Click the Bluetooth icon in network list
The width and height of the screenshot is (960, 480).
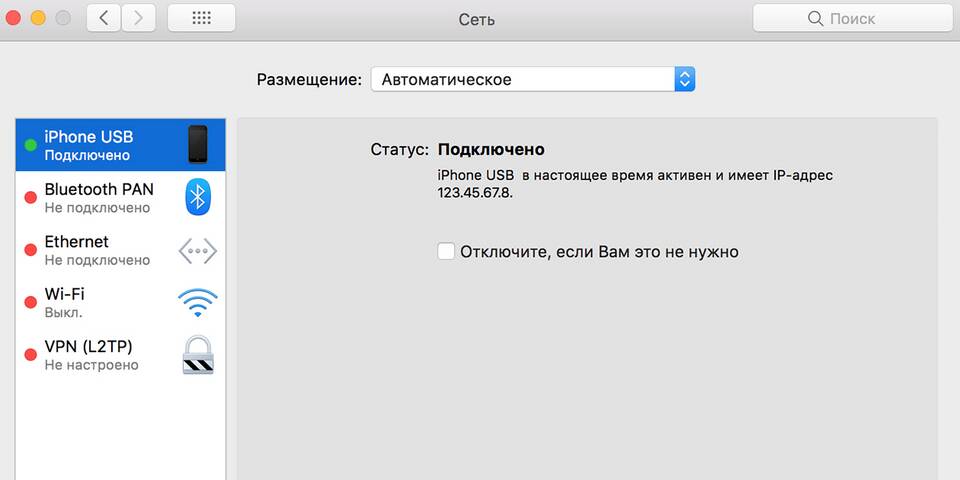tap(198, 197)
